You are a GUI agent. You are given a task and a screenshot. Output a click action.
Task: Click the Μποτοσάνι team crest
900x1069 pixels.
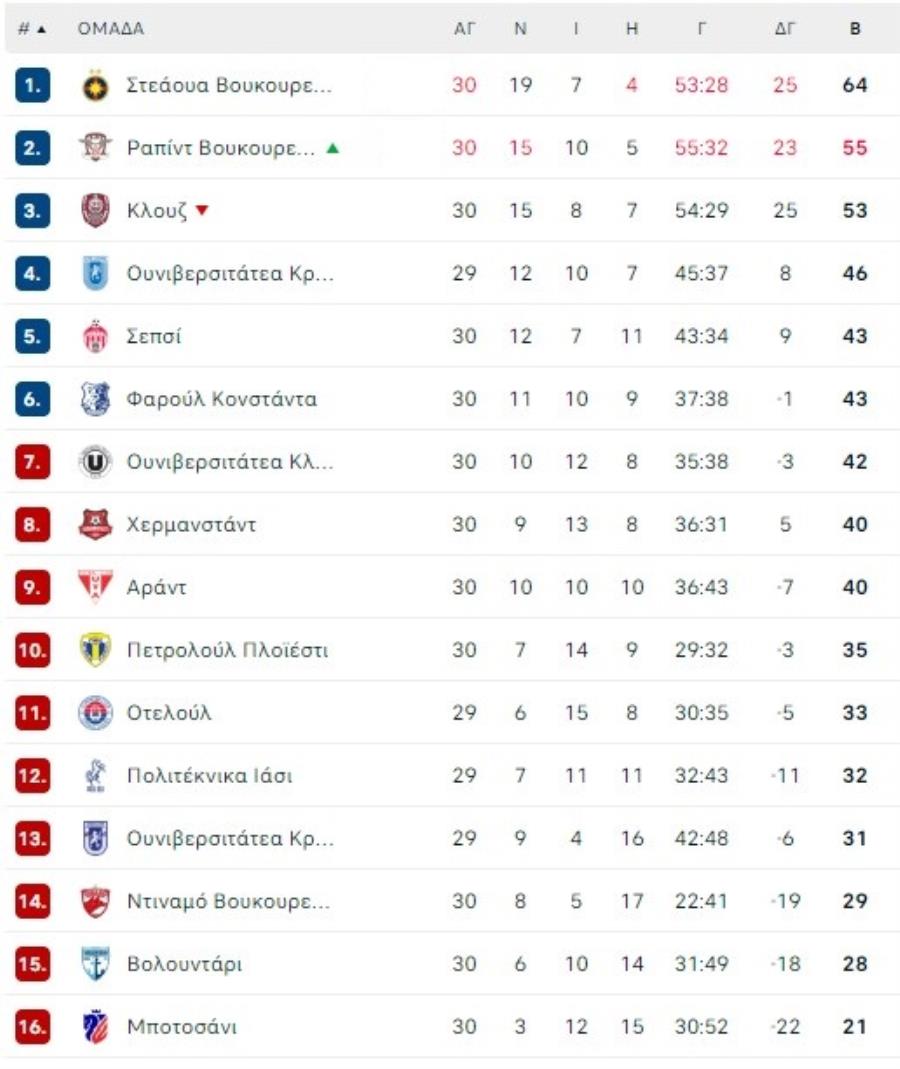point(95,1027)
